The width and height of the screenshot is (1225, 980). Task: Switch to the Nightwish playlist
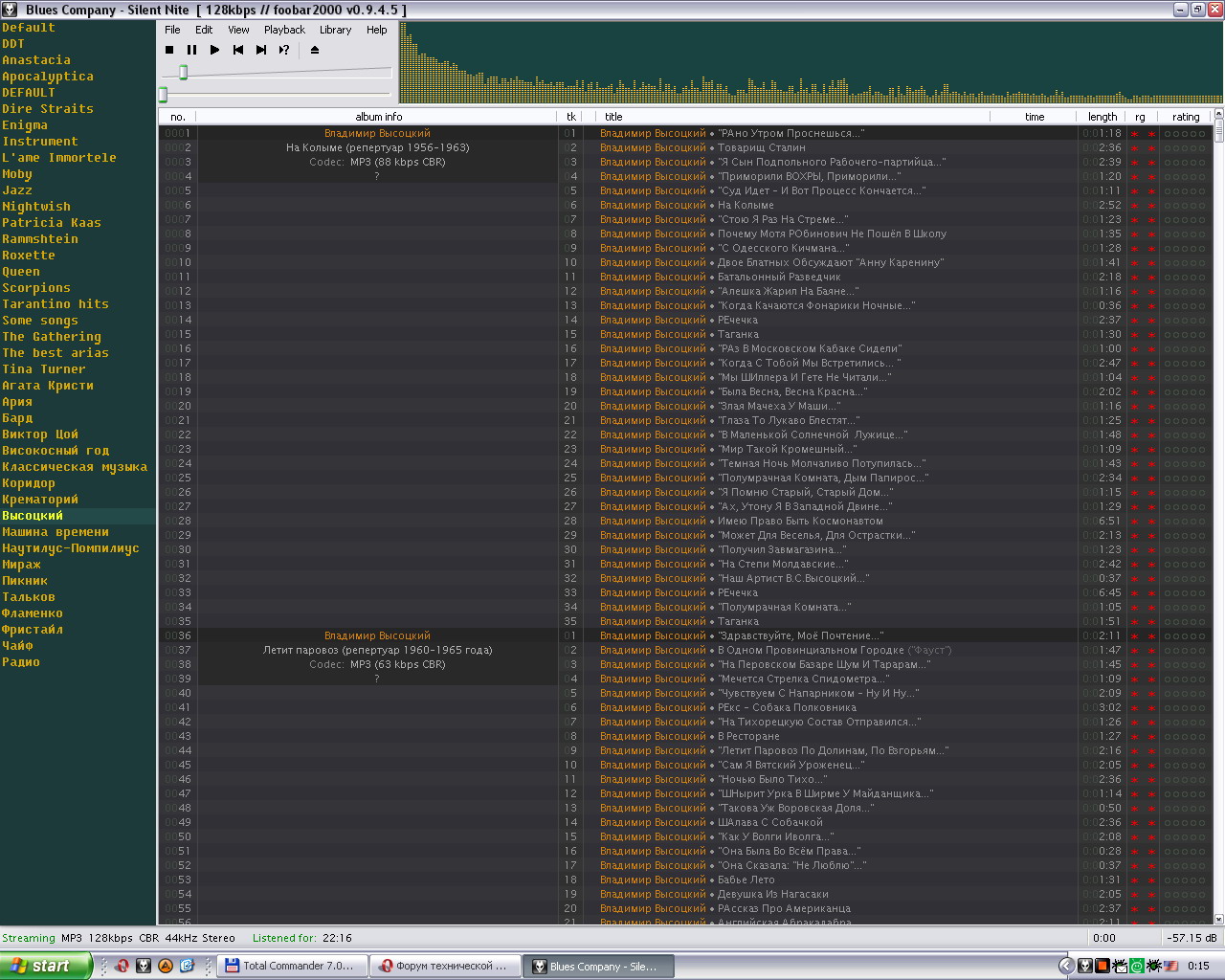click(x=36, y=207)
